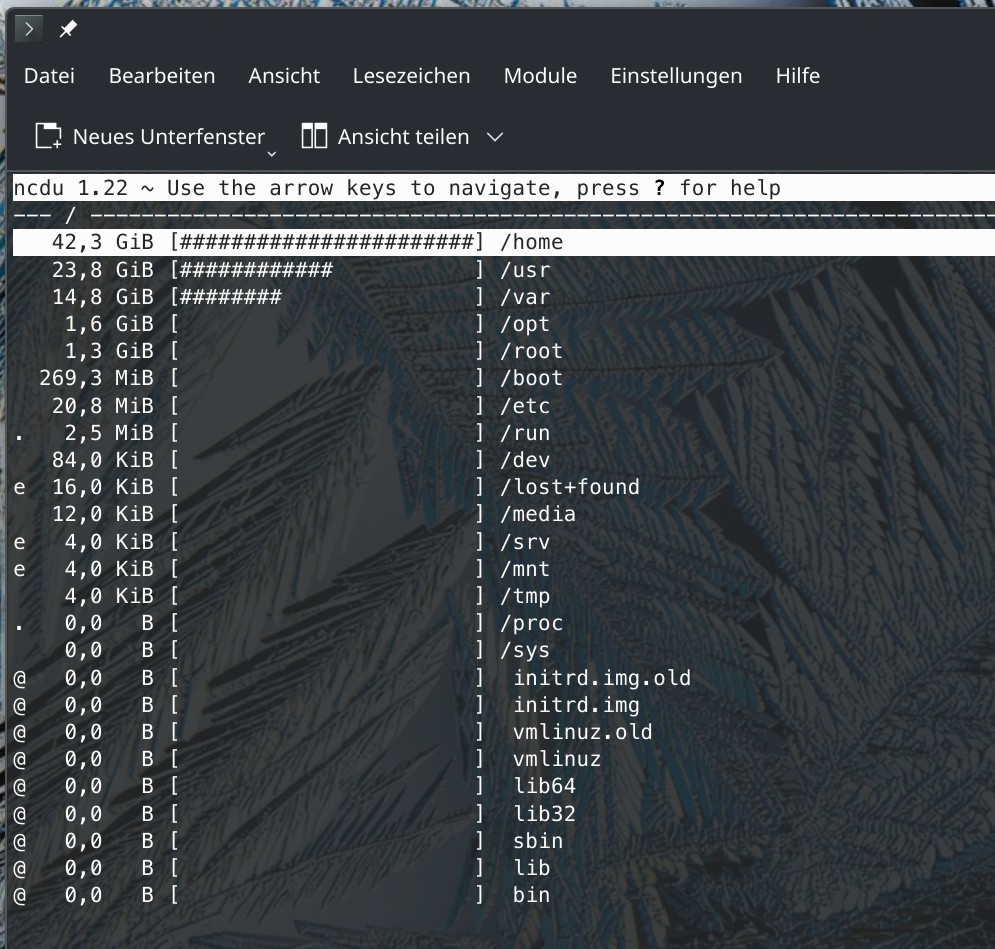Click the /usr directory entry
The image size is (995, 949).
tap(525, 270)
